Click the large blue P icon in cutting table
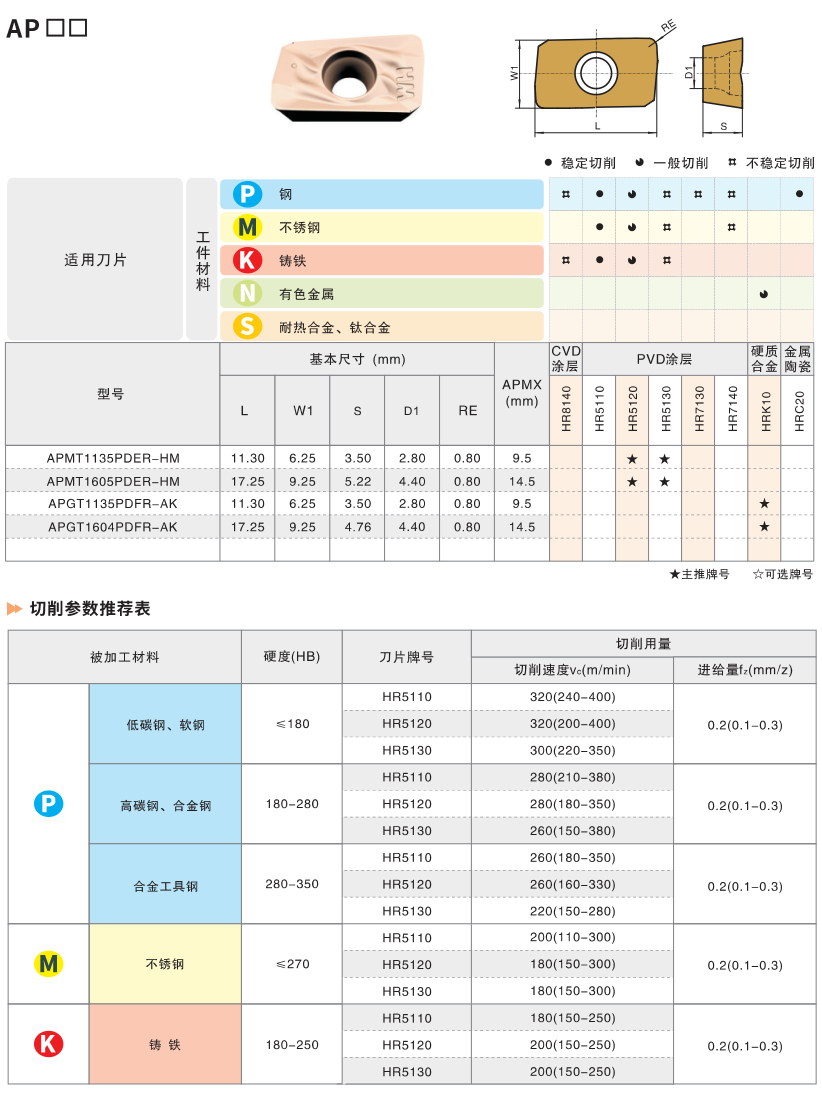Screen dimensions: 822x1119 (49, 804)
